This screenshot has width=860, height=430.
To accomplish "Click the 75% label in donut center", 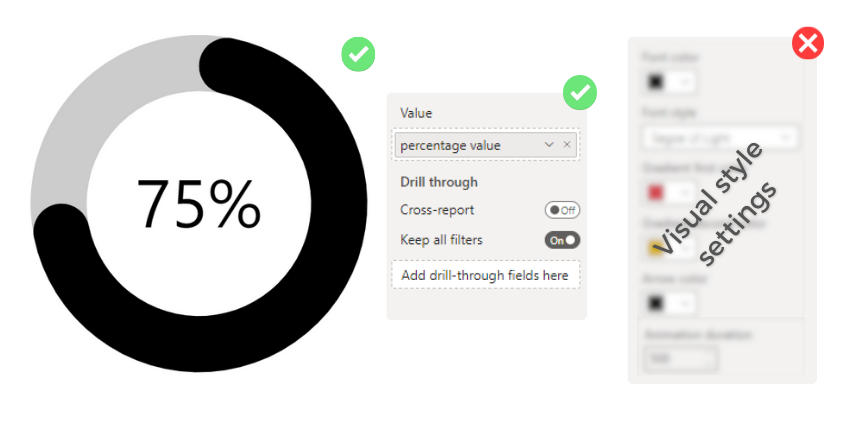I will [199, 204].
